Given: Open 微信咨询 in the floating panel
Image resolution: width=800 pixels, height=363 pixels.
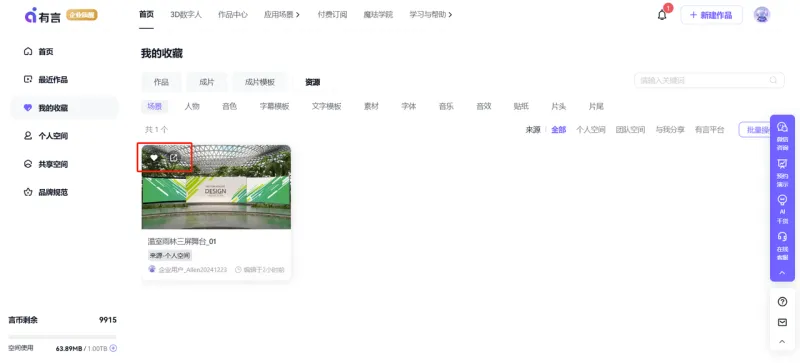Looking at the screenshot, I should click(782, 135).
